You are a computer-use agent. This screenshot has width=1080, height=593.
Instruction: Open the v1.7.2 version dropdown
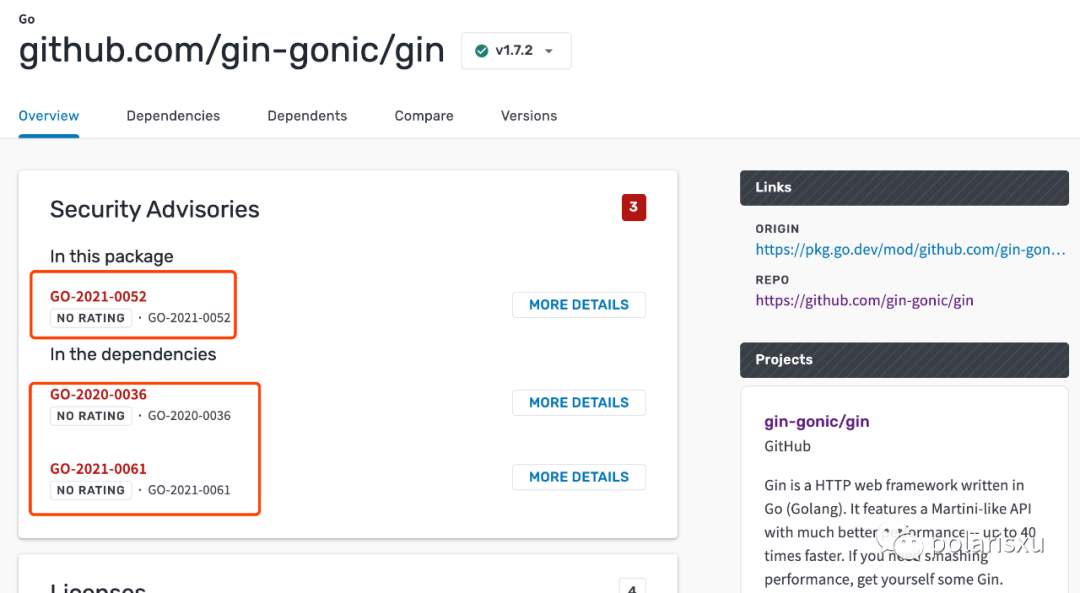tap(516, 51)
